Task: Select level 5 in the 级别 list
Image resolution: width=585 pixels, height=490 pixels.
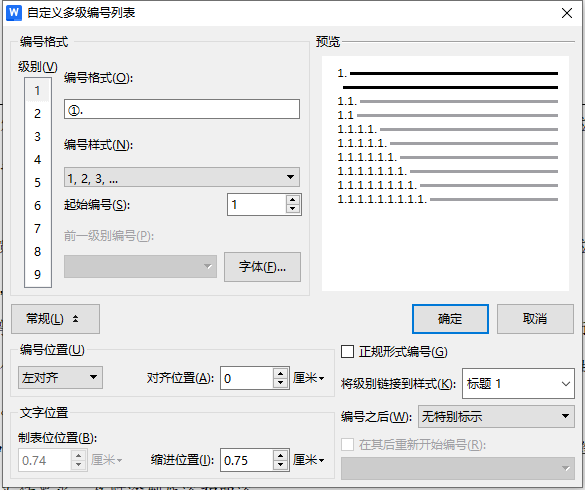Action: [37, 182]
